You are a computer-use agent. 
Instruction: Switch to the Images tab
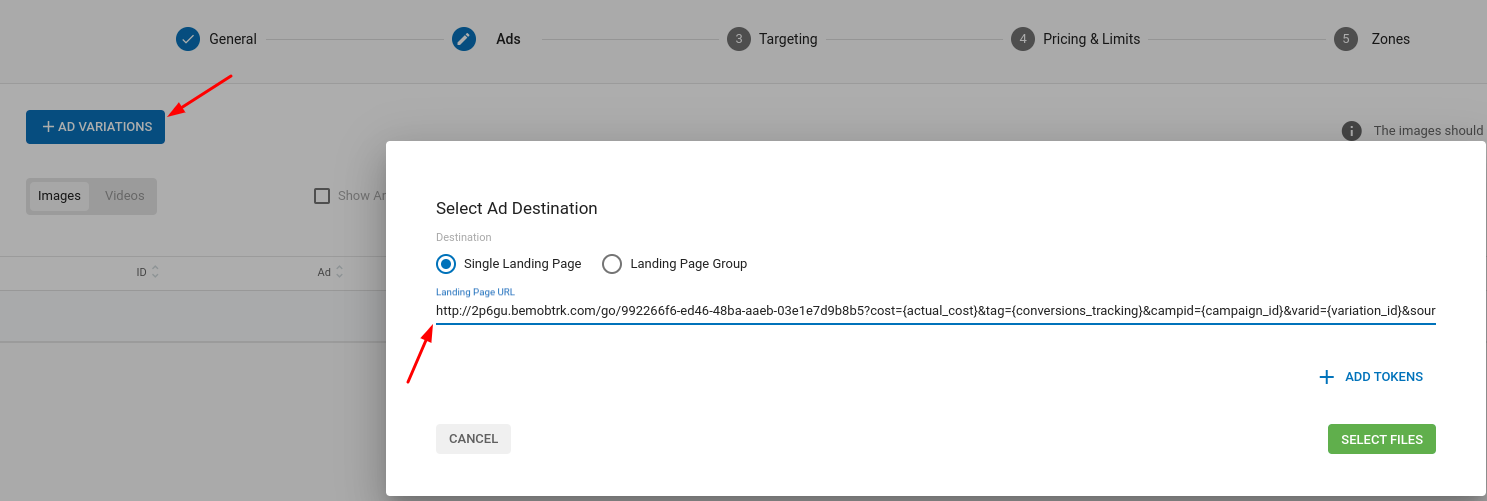click(59, 196)
